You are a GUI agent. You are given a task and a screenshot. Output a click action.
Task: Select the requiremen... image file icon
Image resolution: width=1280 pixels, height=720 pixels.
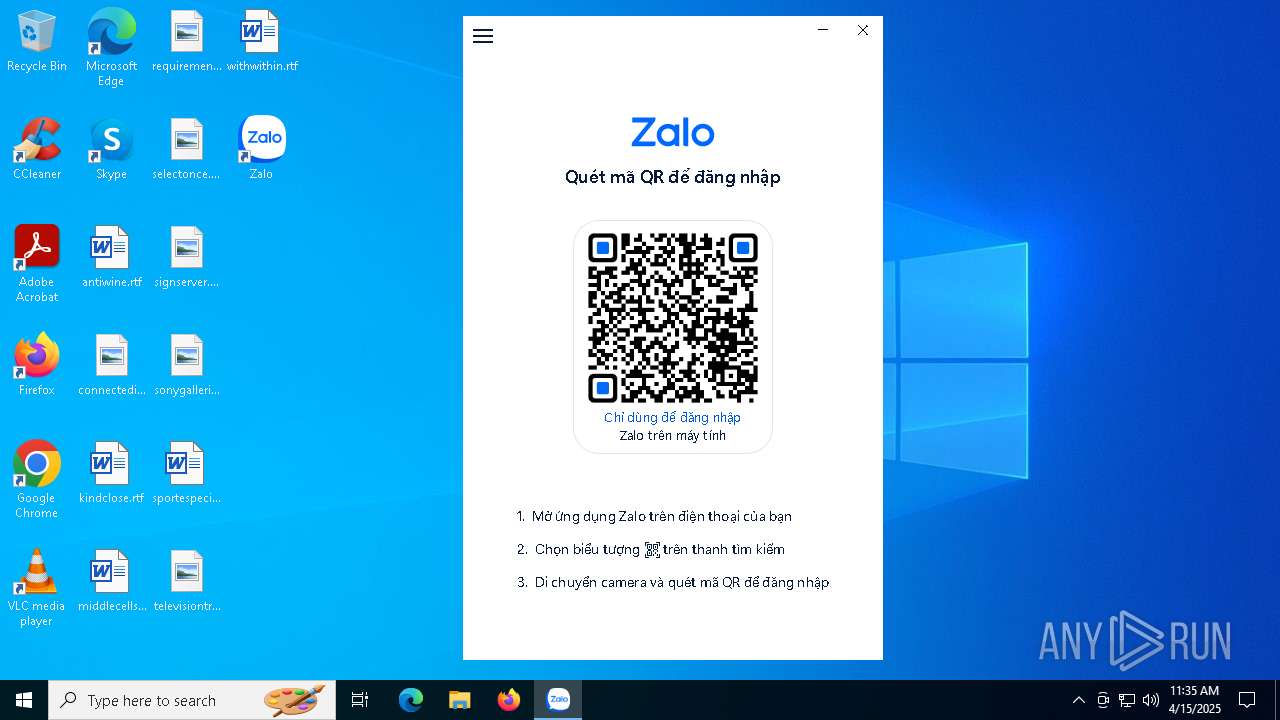pyautogui.click(x=187, y=42)
